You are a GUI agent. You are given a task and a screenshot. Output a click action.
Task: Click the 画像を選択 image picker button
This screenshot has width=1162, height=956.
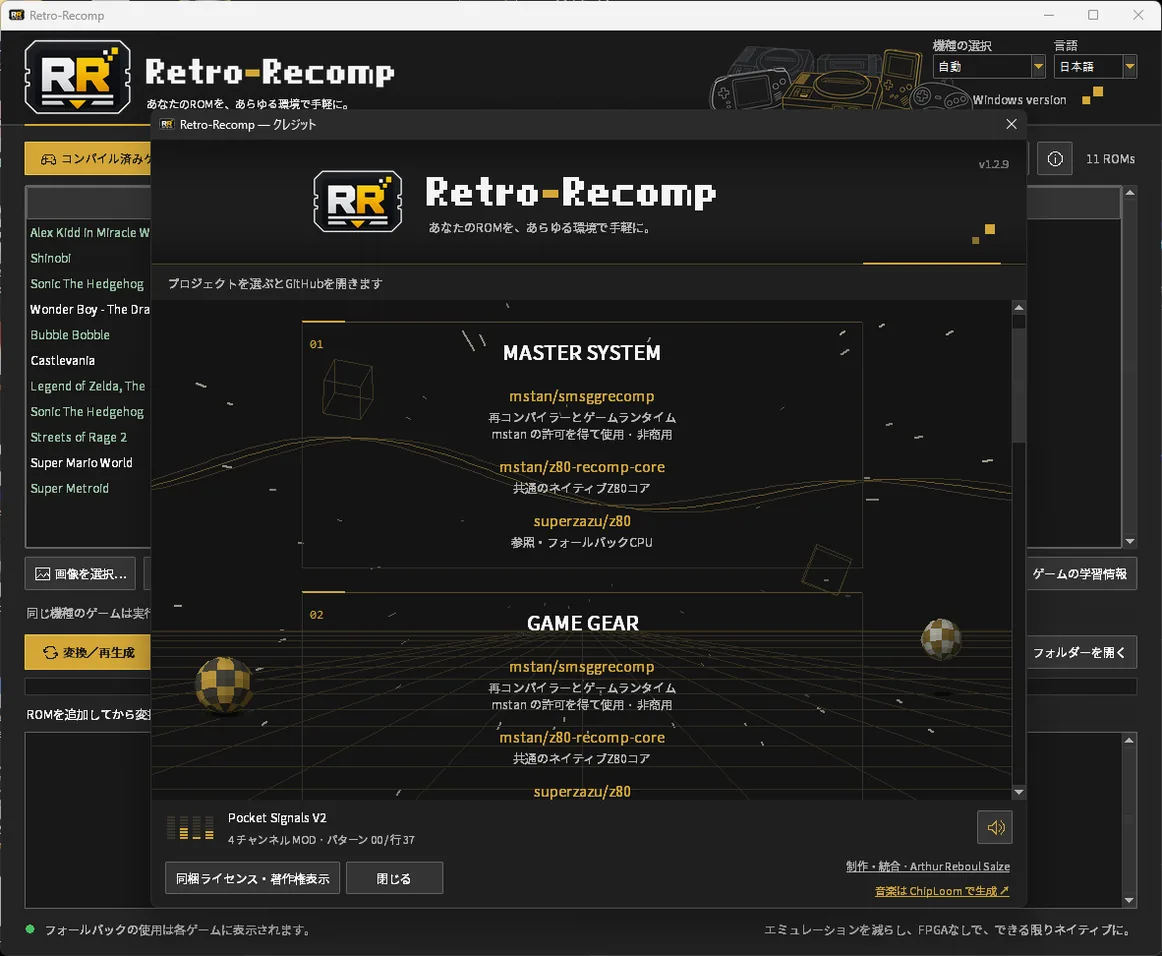click(x=80, y=574)
